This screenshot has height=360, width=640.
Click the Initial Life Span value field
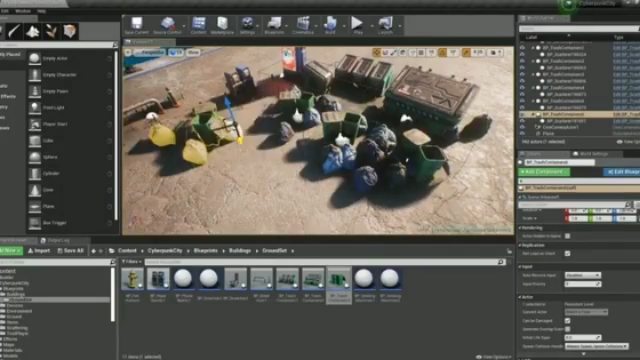point(583,338)
